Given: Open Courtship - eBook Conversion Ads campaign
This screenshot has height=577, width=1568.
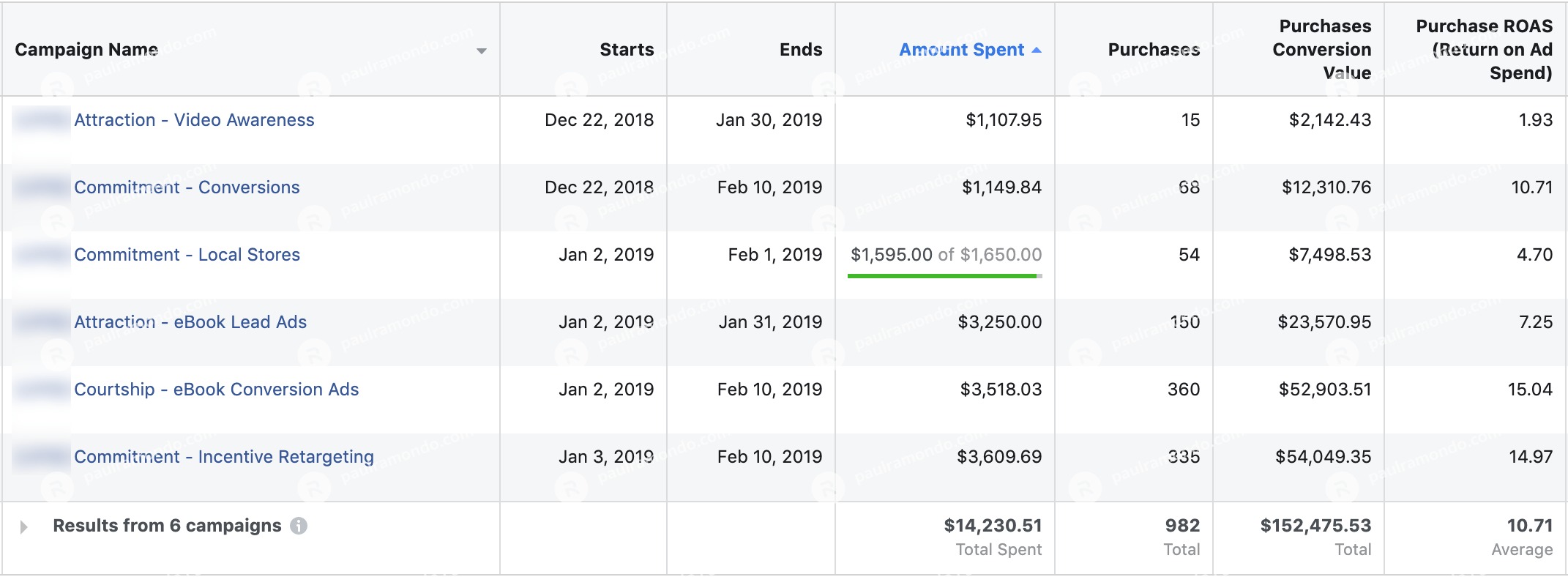Looking at the screenshot, I should (217, 390).
